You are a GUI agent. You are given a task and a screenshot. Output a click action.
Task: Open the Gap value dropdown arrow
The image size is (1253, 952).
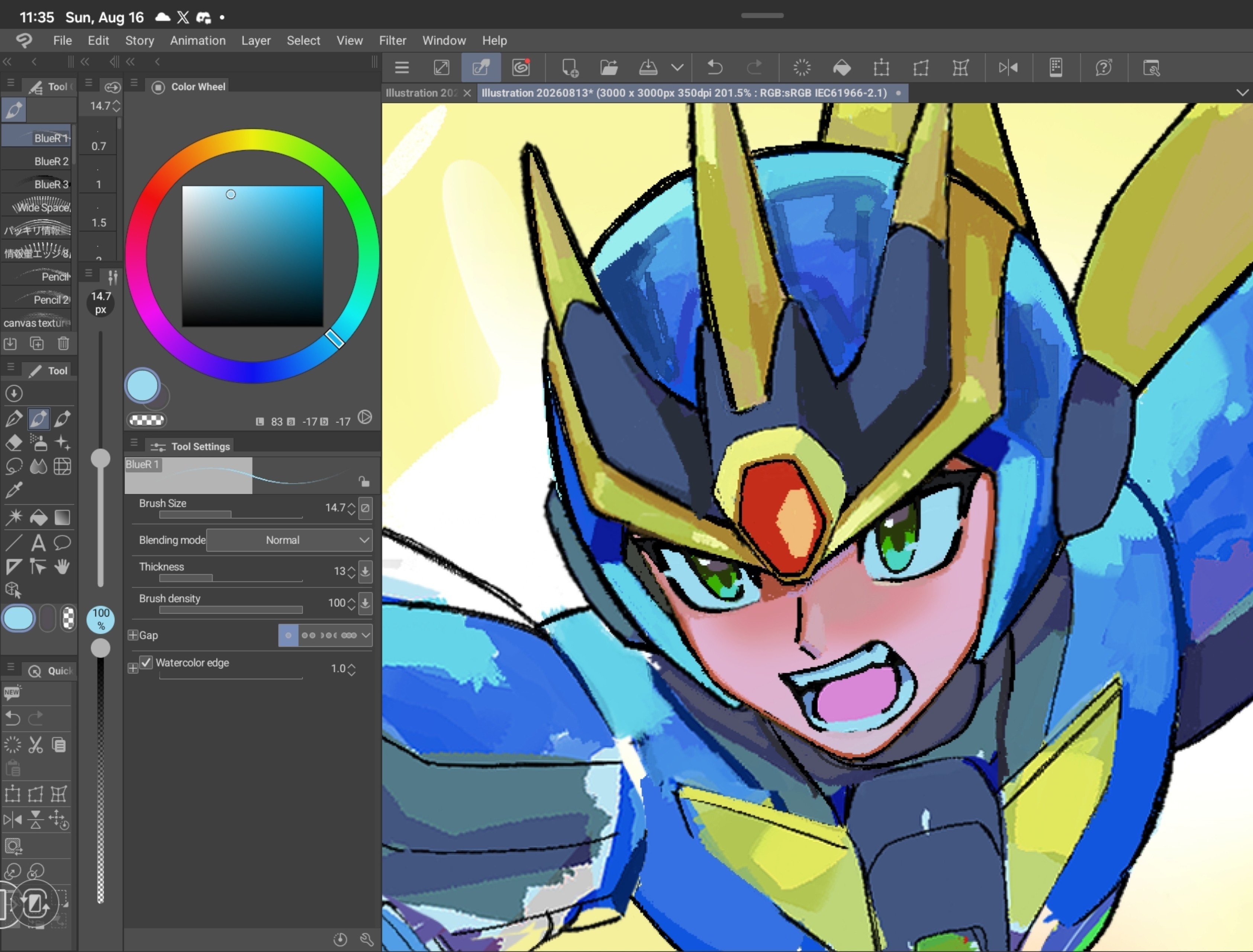(x=366, y=635)
